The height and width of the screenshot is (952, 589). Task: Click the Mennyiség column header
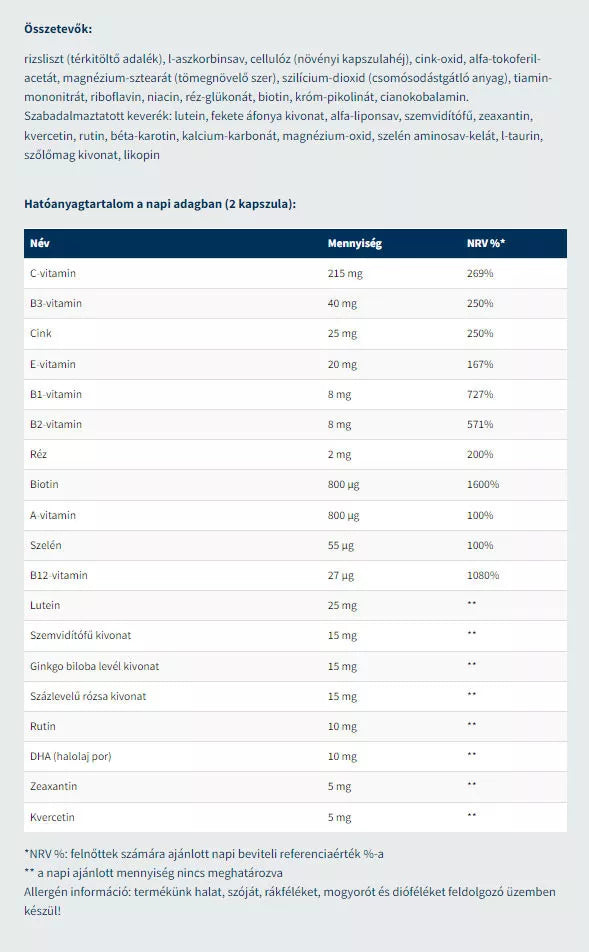355,243
